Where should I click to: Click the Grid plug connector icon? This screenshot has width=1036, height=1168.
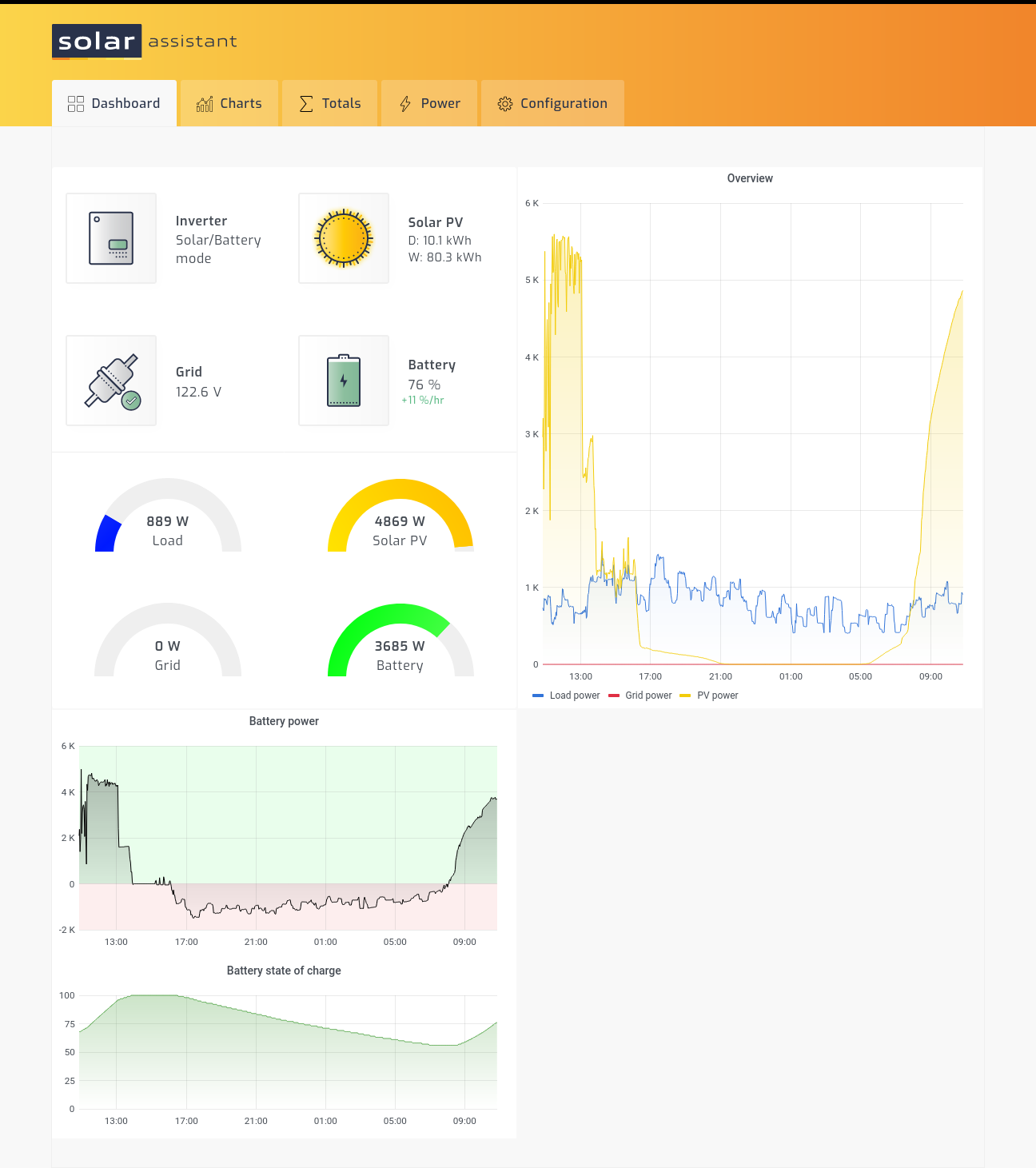click(111, 381)
